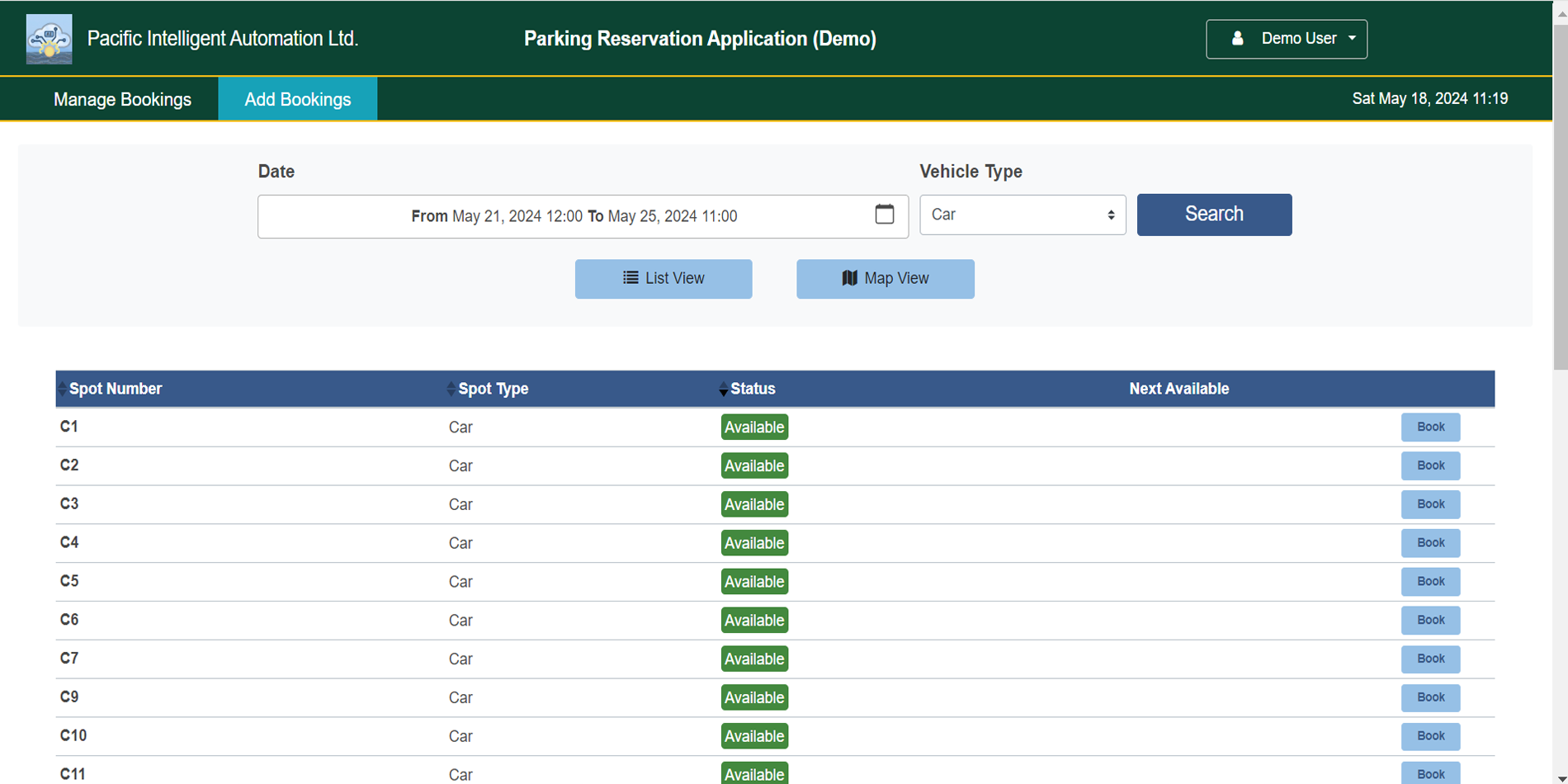The image size is (1568, 784).
Task: Book parking spot C5
Action: (x=1430, y=582)
